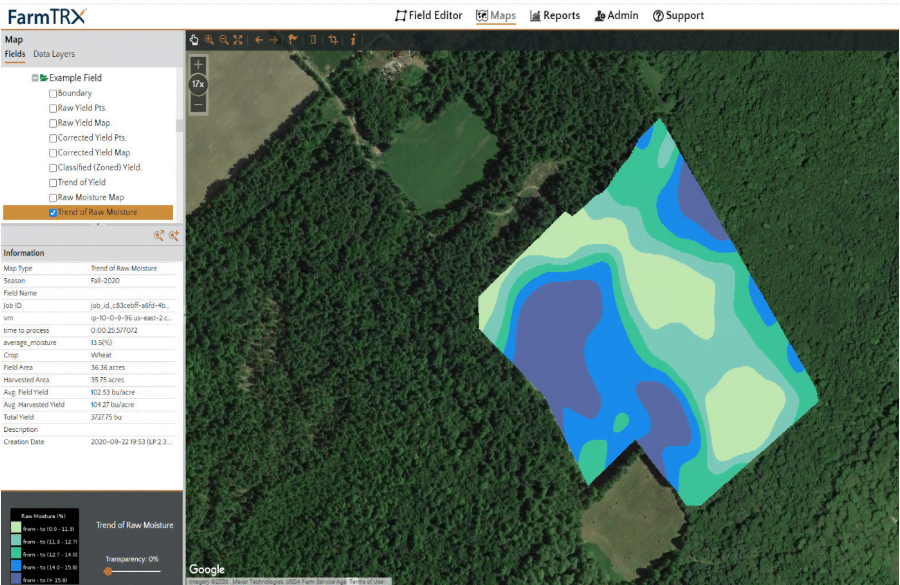This screenshot has height=585, width=900.
Task: Click the Google logo on map
Action: (207, 569)
